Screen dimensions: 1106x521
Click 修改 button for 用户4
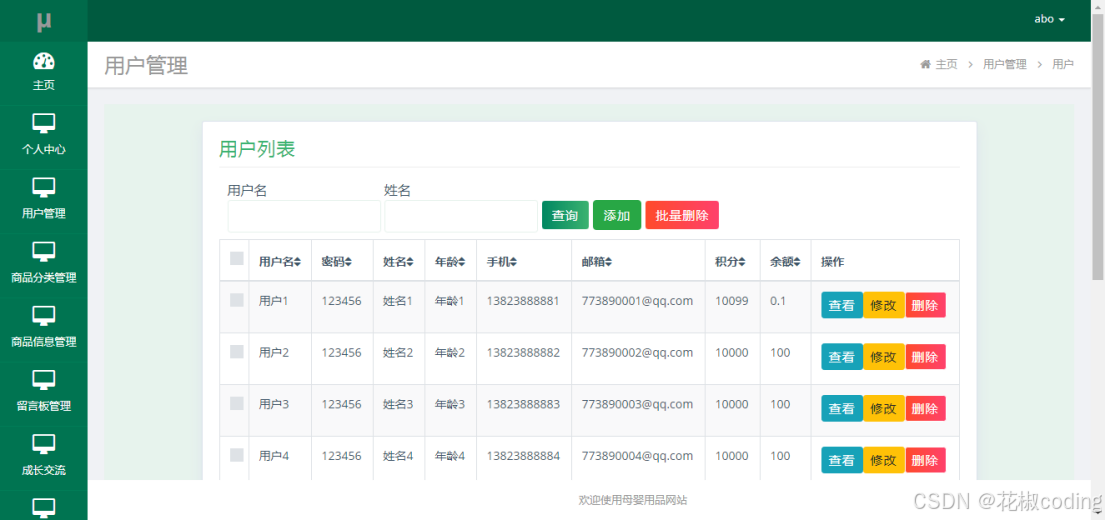pyautogui.click(x=883, y=460)
